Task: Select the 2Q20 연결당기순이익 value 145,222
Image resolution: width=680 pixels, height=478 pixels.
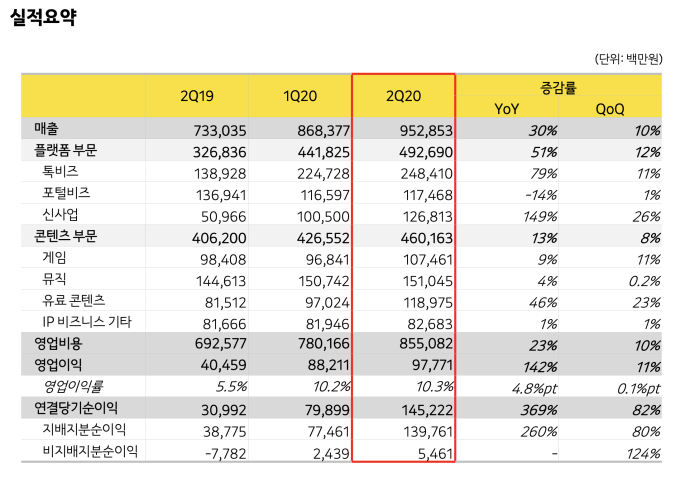Action: (423, 409)
